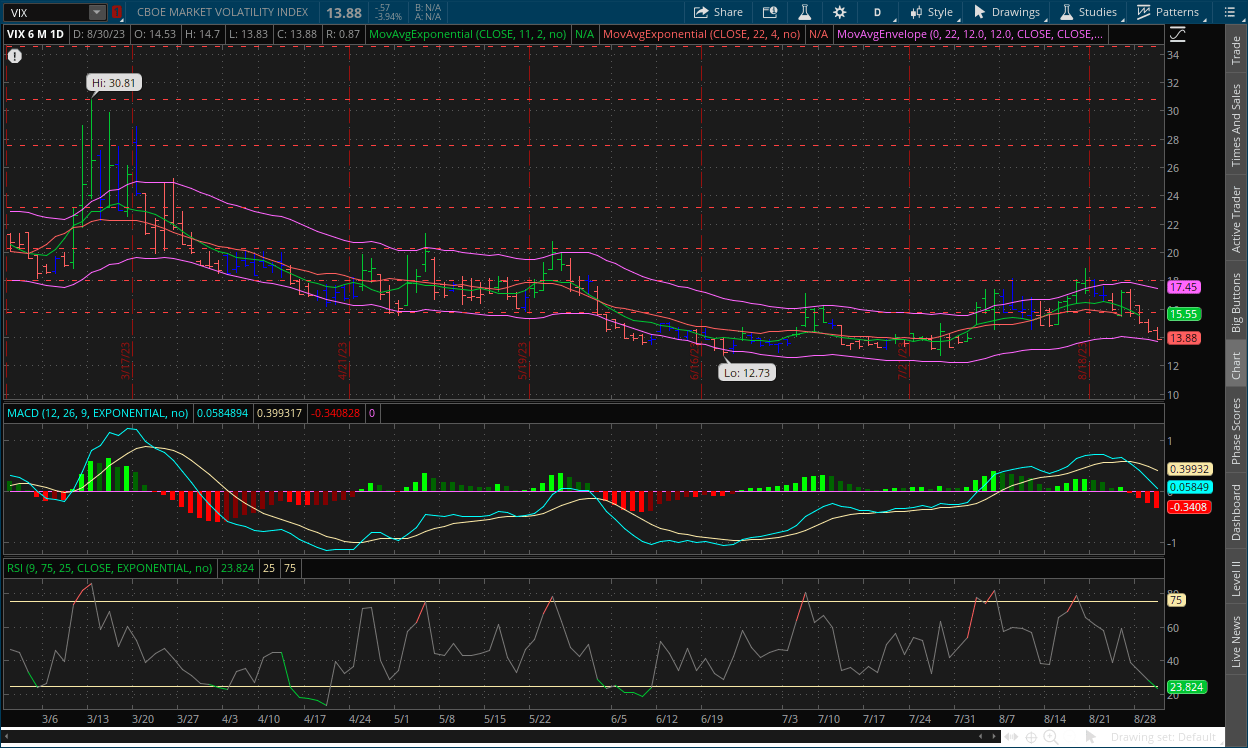Open the flask thinkScript tools icon

pyautogui.click(x=803, y=12)
